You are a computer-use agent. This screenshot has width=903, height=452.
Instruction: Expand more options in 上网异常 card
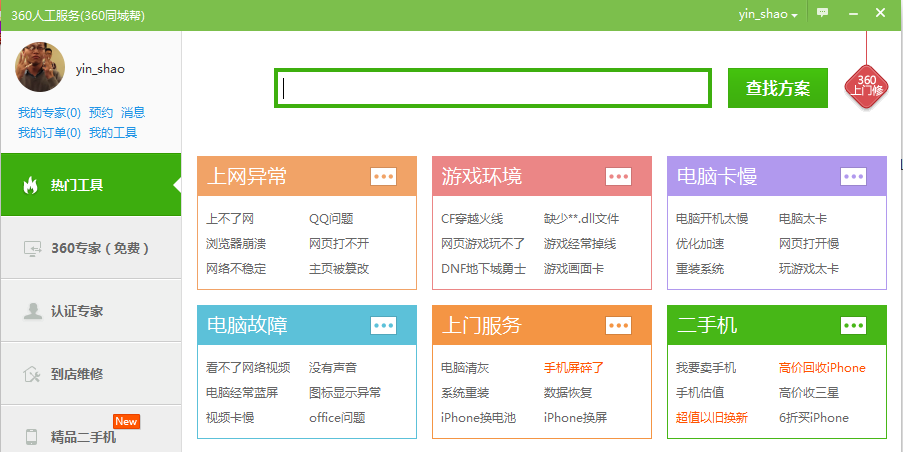[384, 176]
